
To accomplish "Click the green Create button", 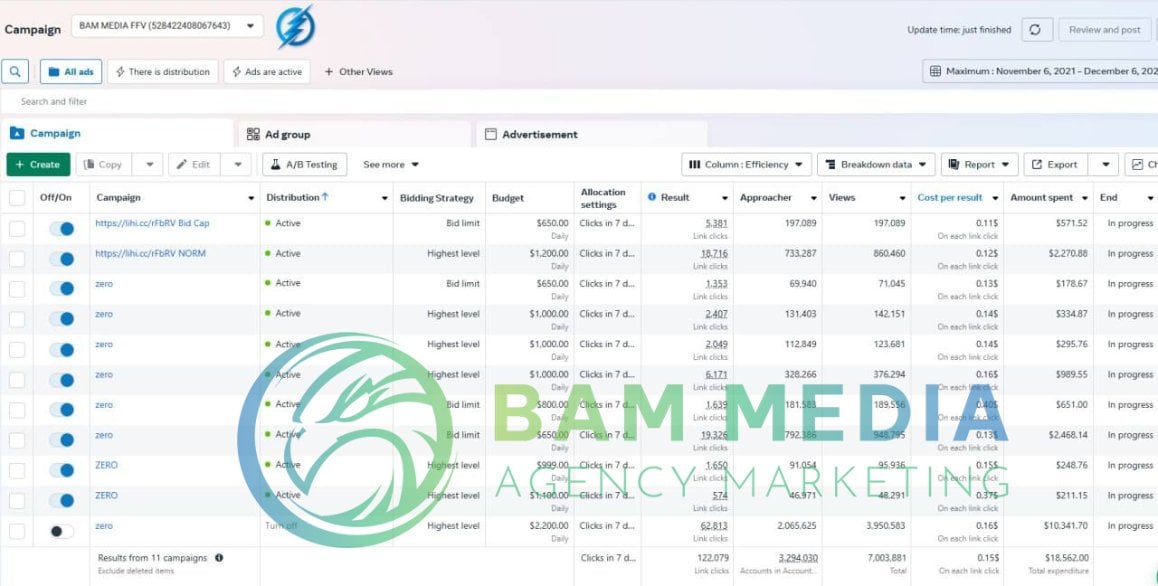I will pos(38,165).
